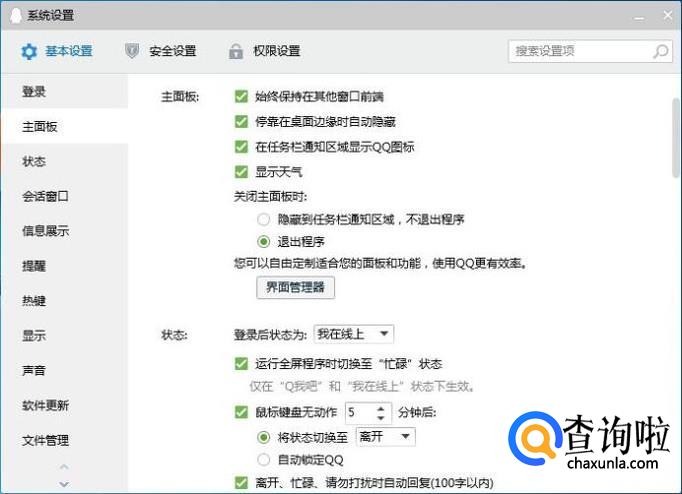Uncheck 始终保持在其他窗口前端

[x=240, y=97]
